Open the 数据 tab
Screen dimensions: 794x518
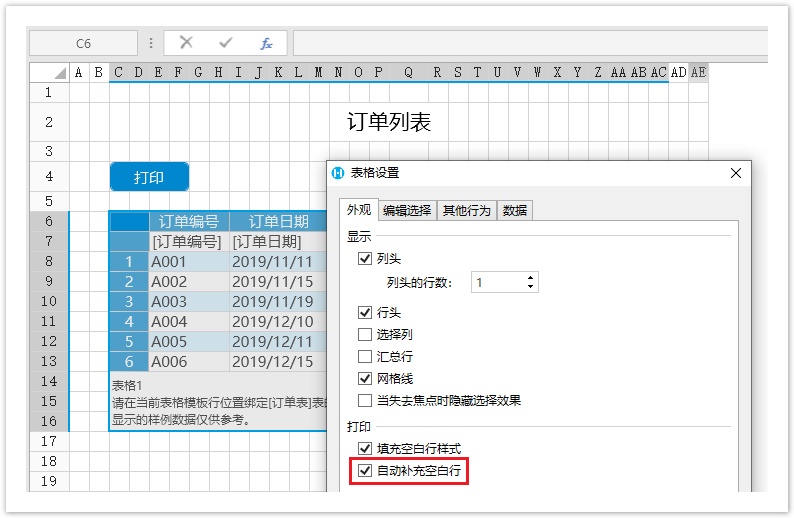515,210
